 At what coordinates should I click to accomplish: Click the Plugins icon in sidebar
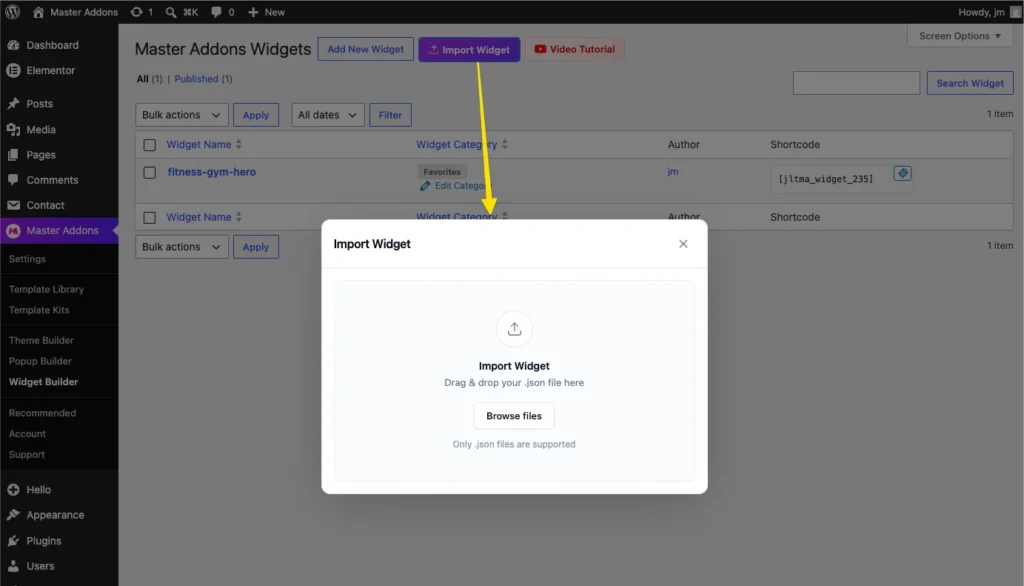coord(13,541)
